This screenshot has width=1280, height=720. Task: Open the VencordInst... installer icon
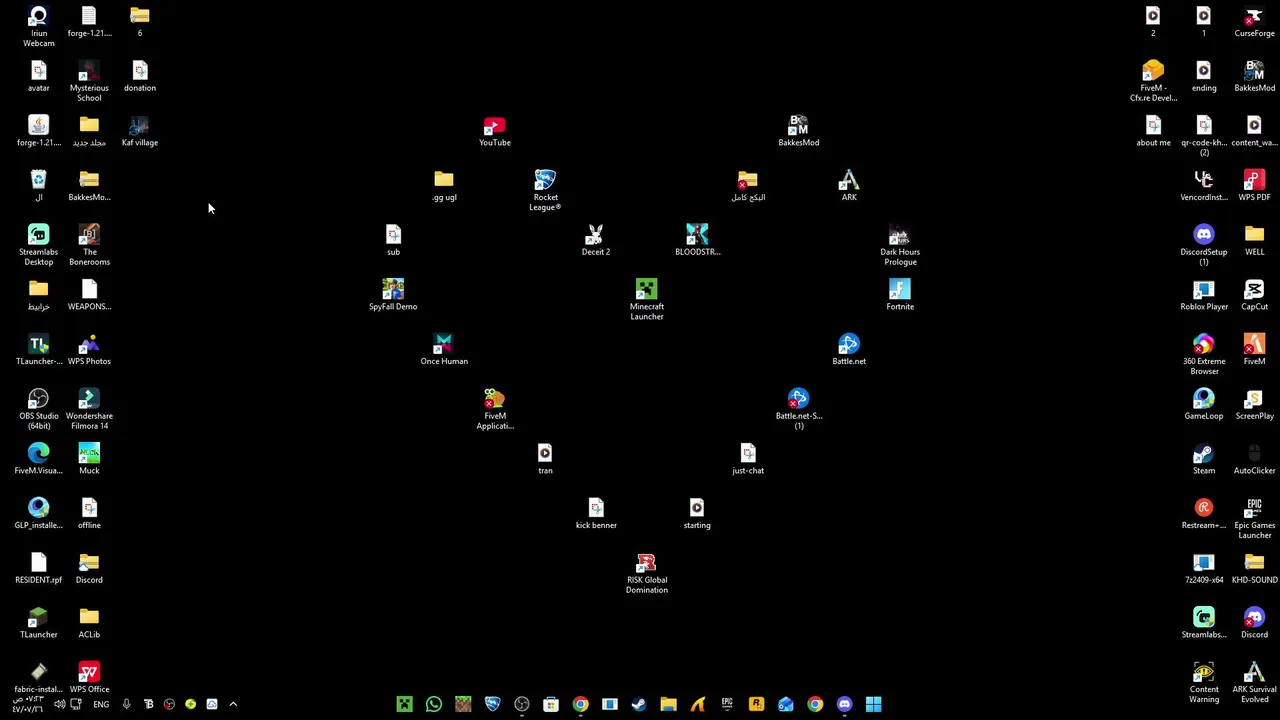(1204, 186)
